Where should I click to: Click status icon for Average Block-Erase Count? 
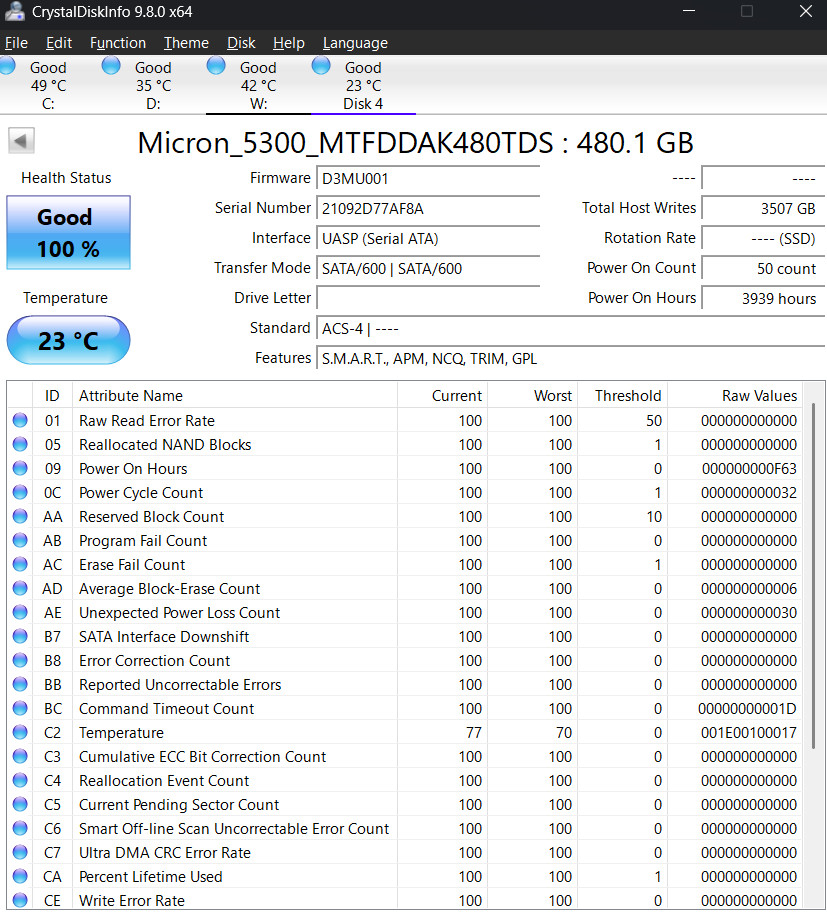(x=20, y=588)
